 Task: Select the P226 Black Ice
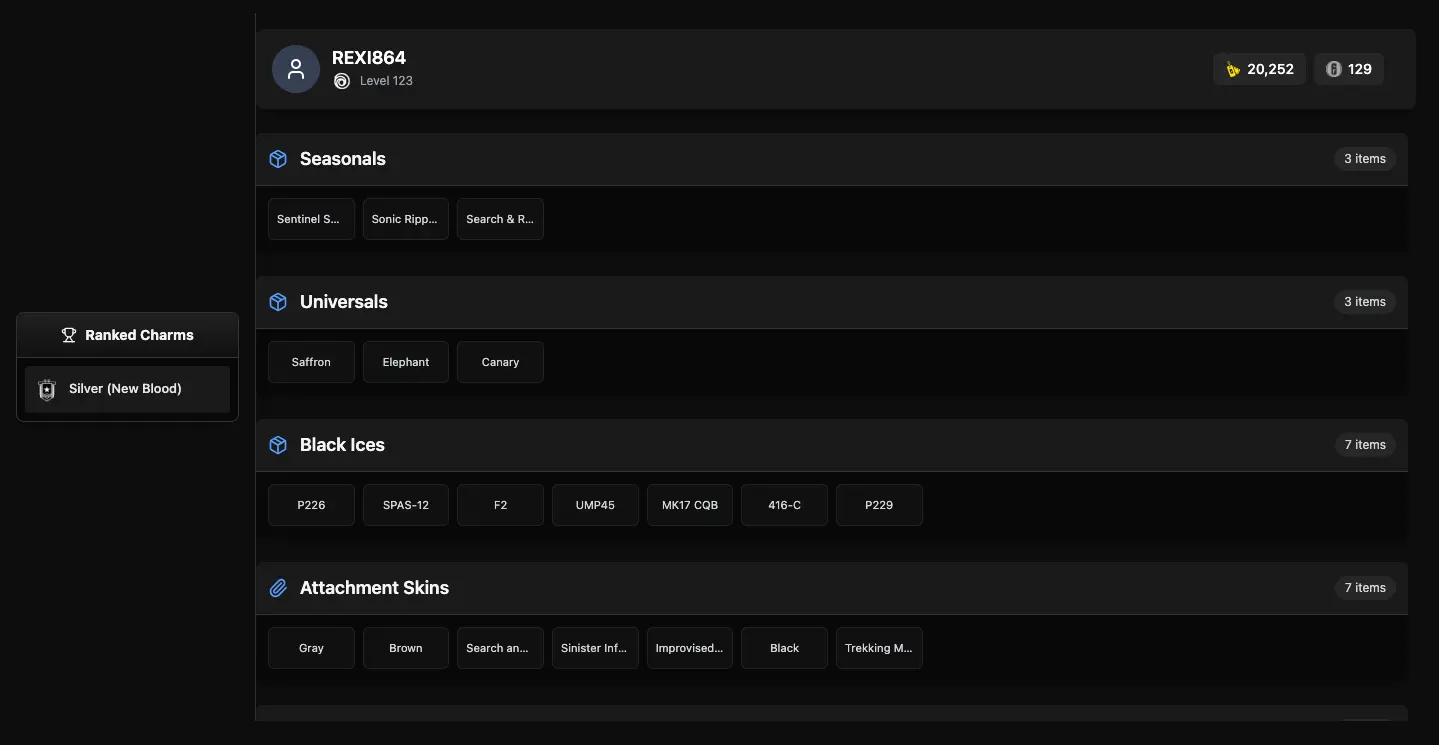click(311, 505)
